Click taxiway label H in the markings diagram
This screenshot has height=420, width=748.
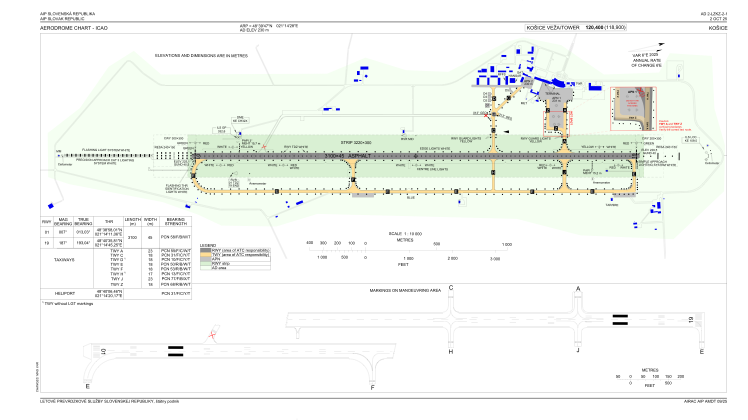tap(451, 352)
